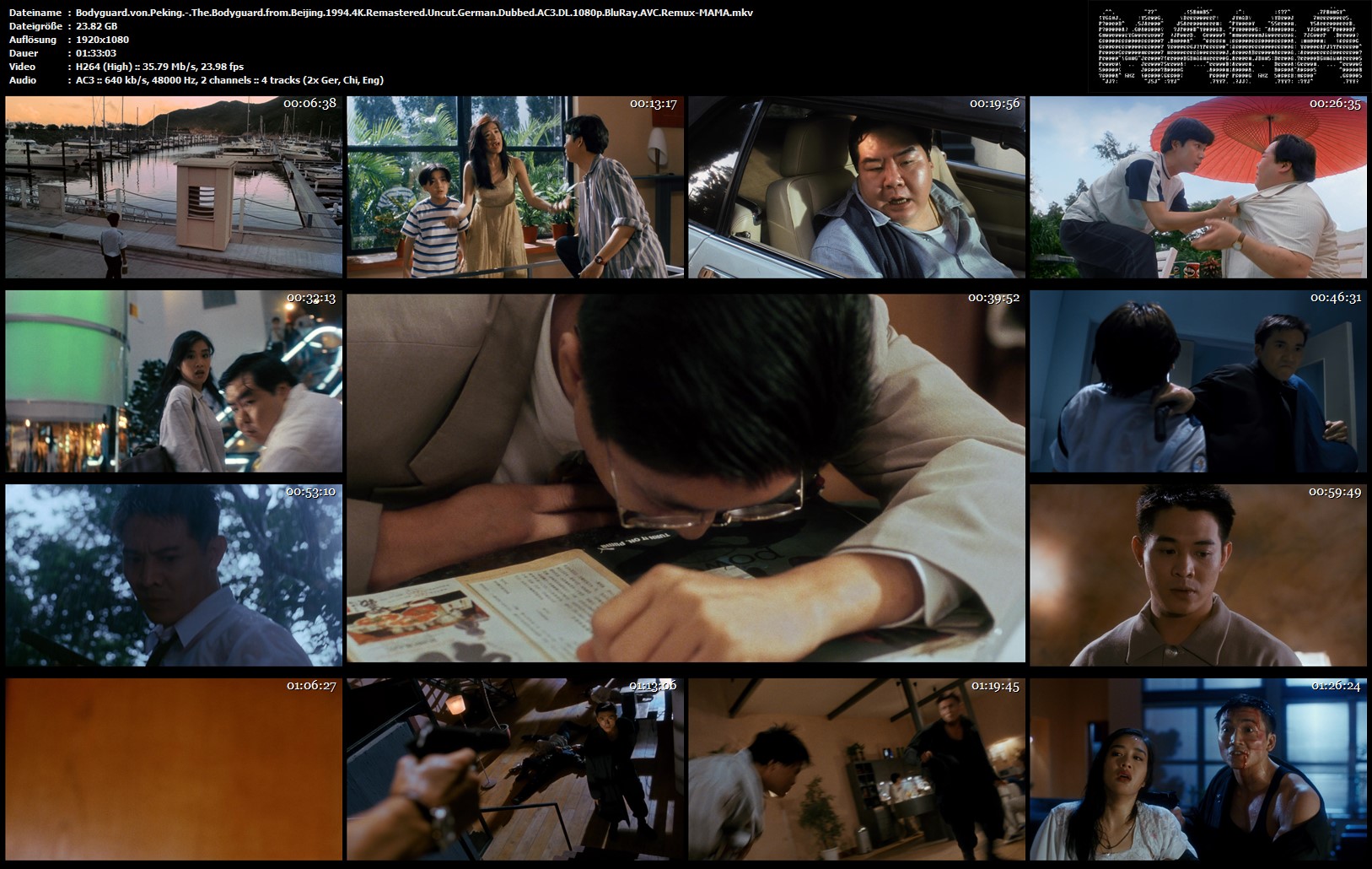This screenshot has width=1372, height=869.
Task: Click the Video label in file info
Action: click(x=22, y=67)
